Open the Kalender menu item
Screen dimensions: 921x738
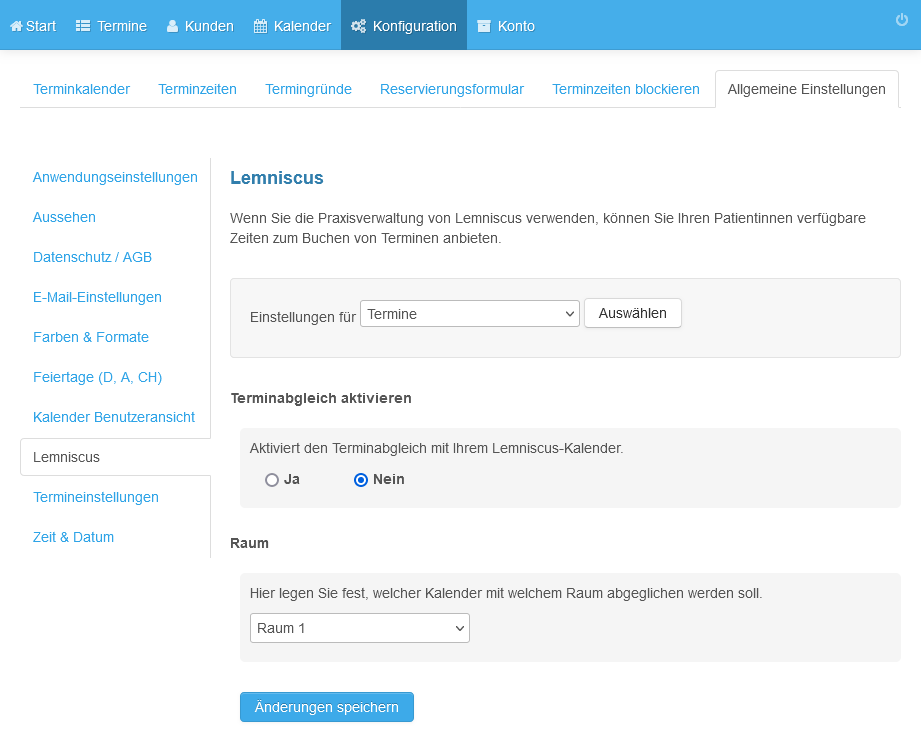293,26
